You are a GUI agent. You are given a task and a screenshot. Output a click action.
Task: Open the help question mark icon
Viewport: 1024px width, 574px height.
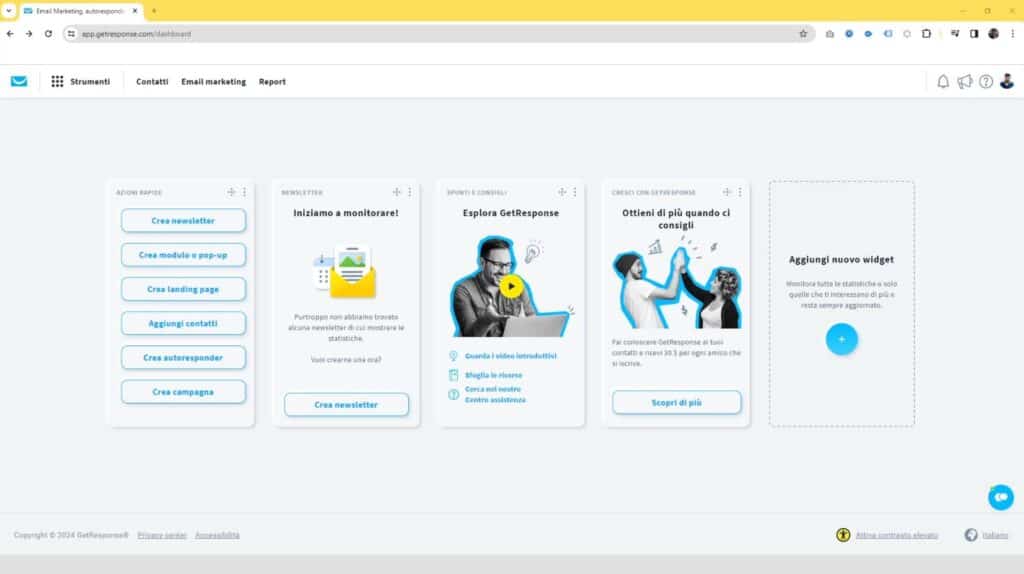click(x=986, y=82)
